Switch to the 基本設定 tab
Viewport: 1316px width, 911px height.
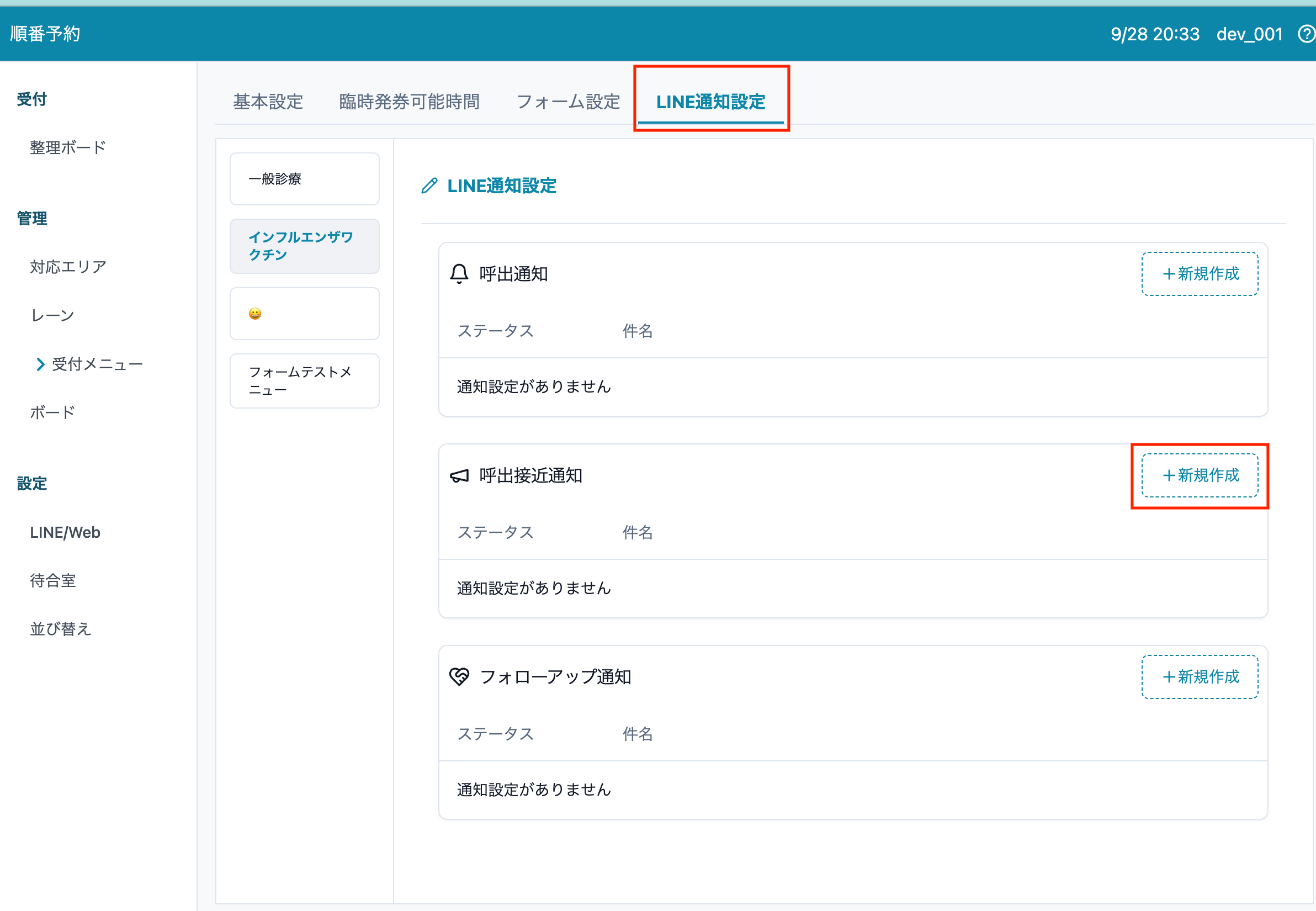[268, 102]
